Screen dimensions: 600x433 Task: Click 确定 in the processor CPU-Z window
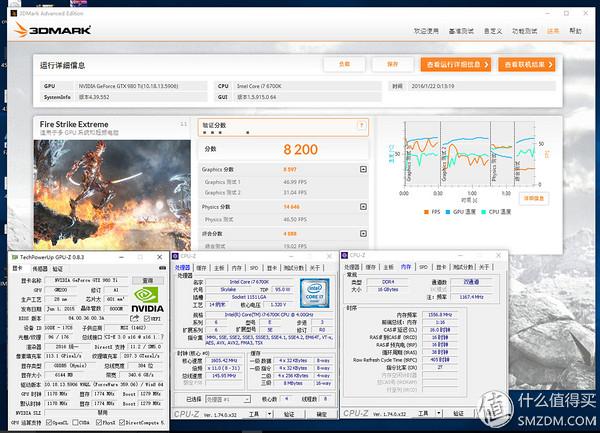click(321, 414)
